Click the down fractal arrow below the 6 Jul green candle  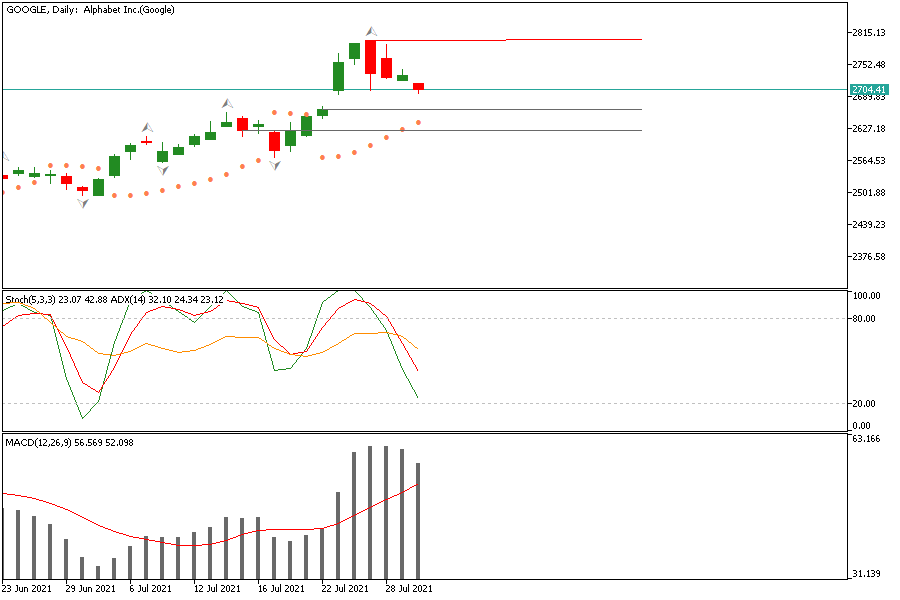click(x=163, y=170)
